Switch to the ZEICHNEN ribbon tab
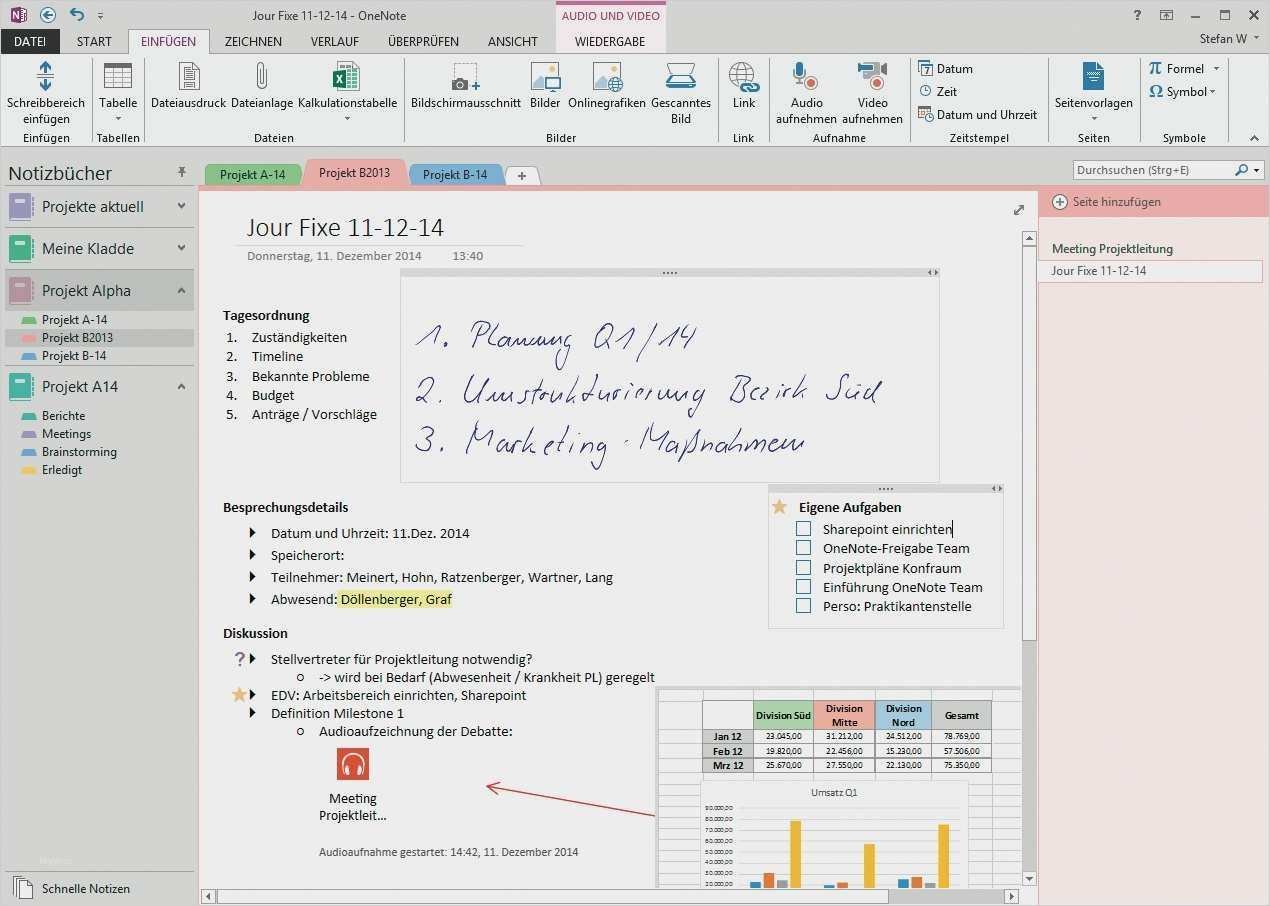 (252, 41)
